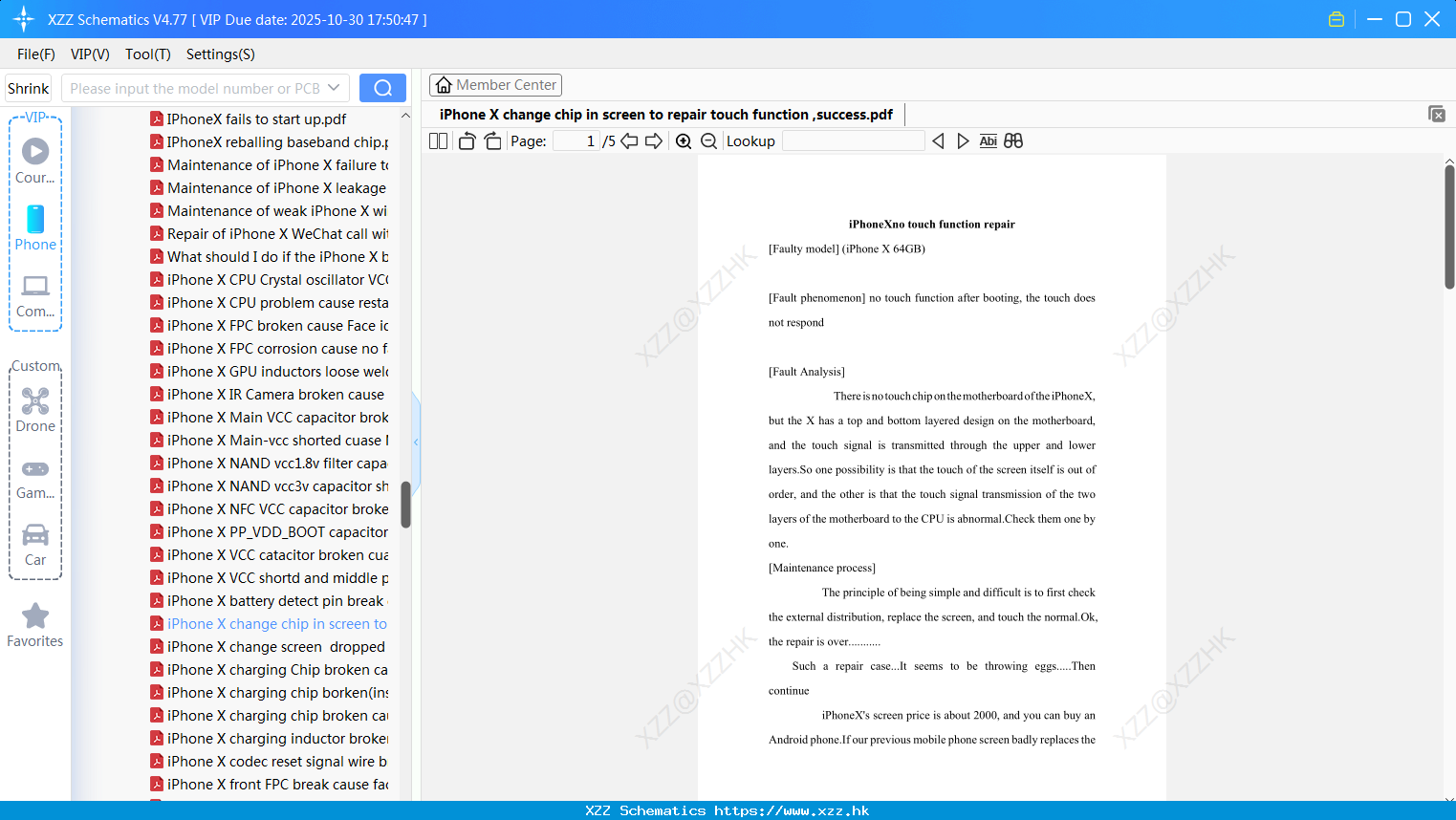Collapse the file list panel handle
Viewport: 1456px width, 820px height.
[x=416, y=442]
